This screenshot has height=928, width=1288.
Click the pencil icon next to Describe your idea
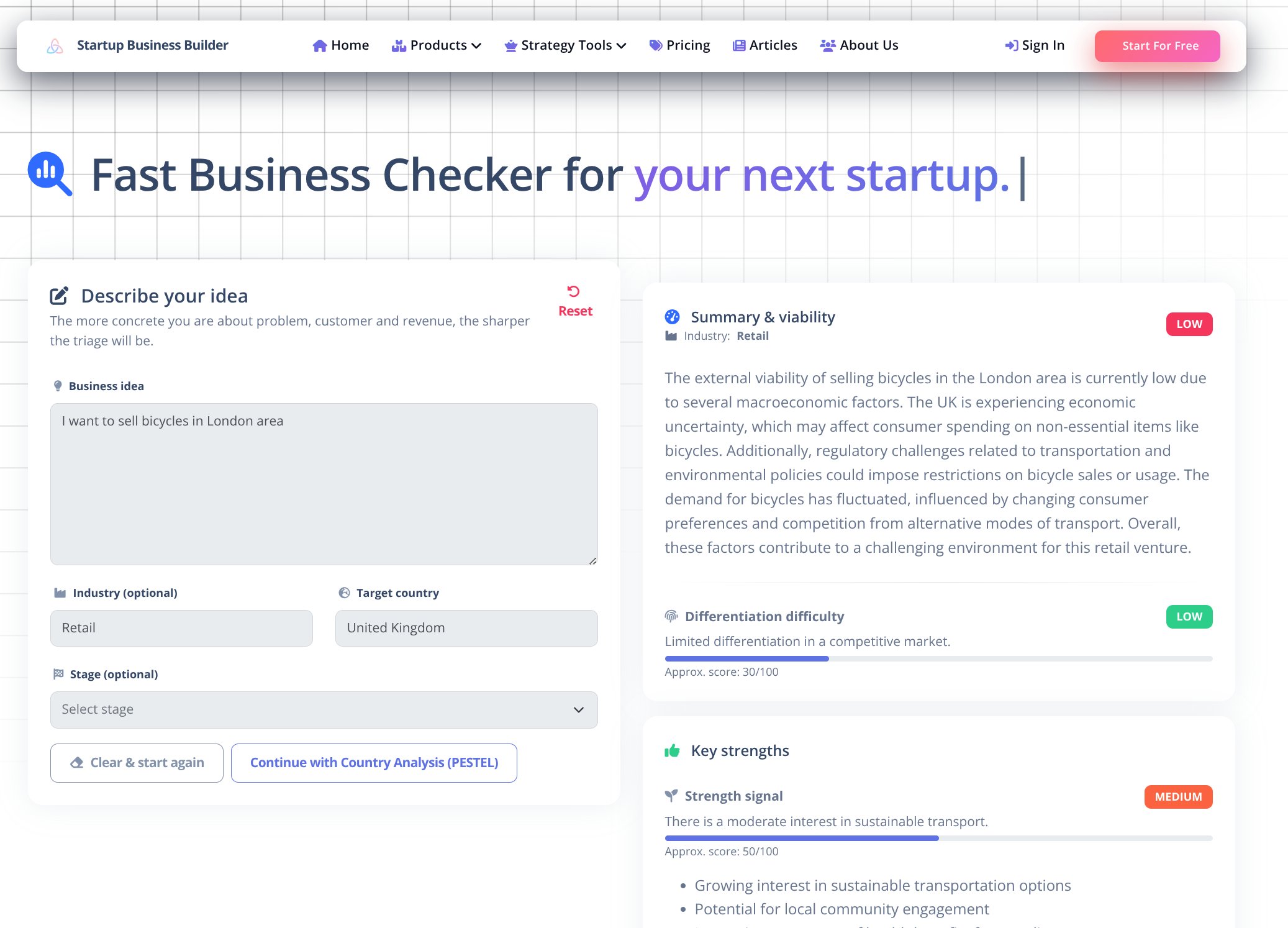60,296
